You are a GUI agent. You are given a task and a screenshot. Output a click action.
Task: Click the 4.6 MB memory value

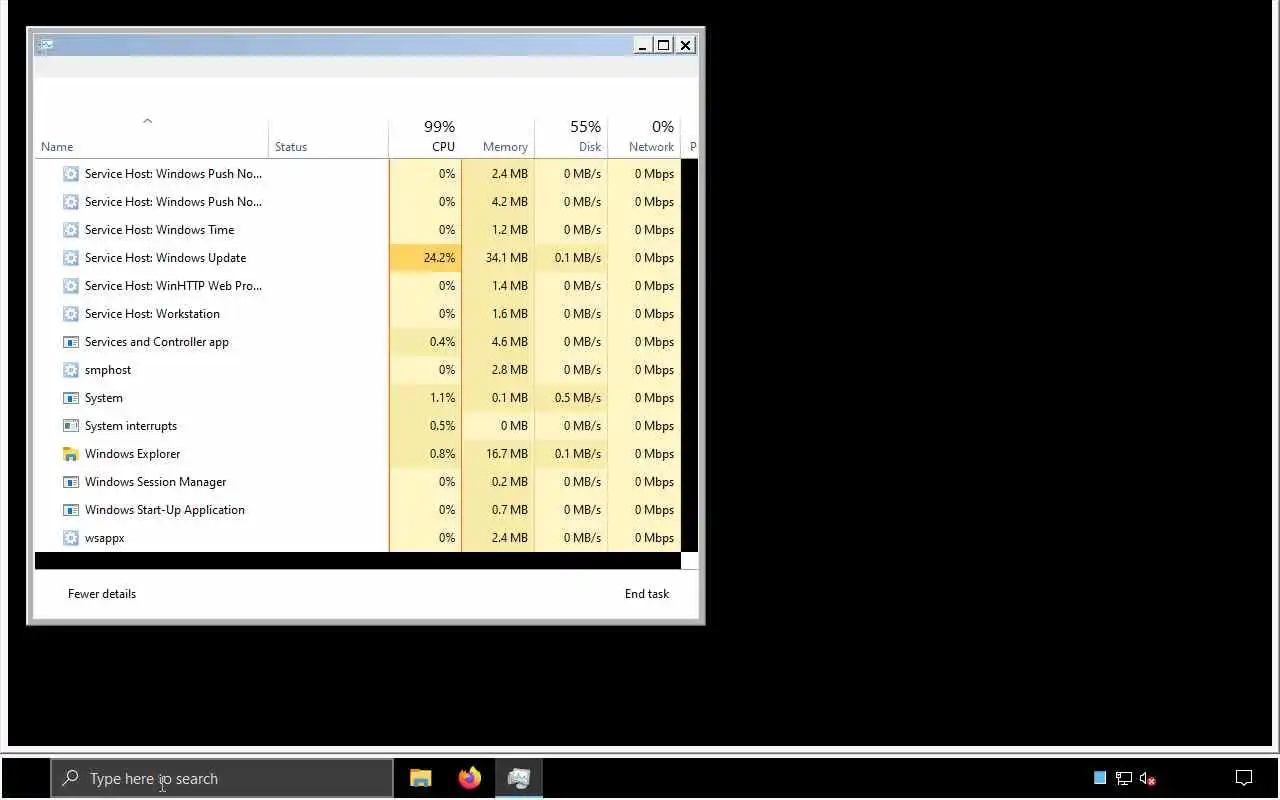[x=510, y=342]
